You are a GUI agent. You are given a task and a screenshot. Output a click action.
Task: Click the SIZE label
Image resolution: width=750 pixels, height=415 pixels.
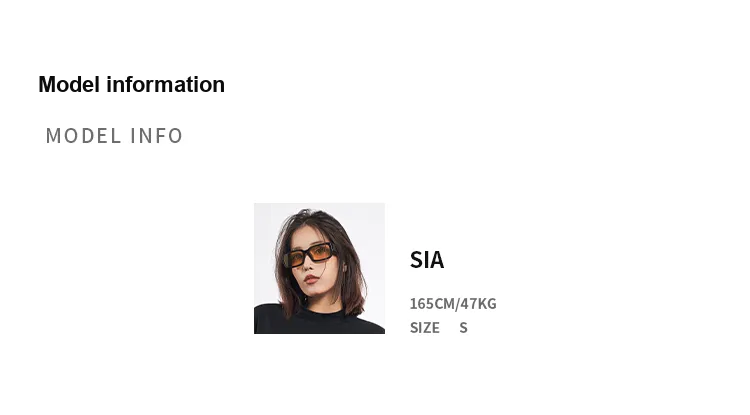(425, 327)
